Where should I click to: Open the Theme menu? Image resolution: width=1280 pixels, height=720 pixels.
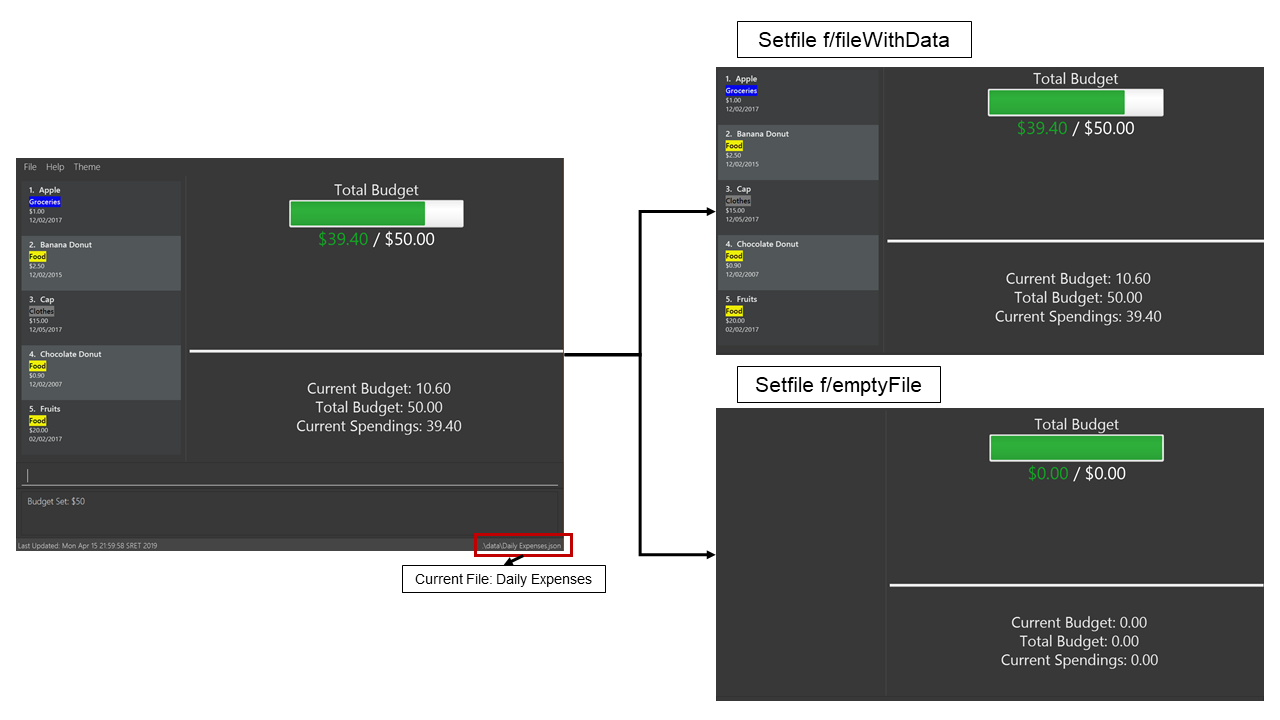pyautogui.click(x=87, y=167)
